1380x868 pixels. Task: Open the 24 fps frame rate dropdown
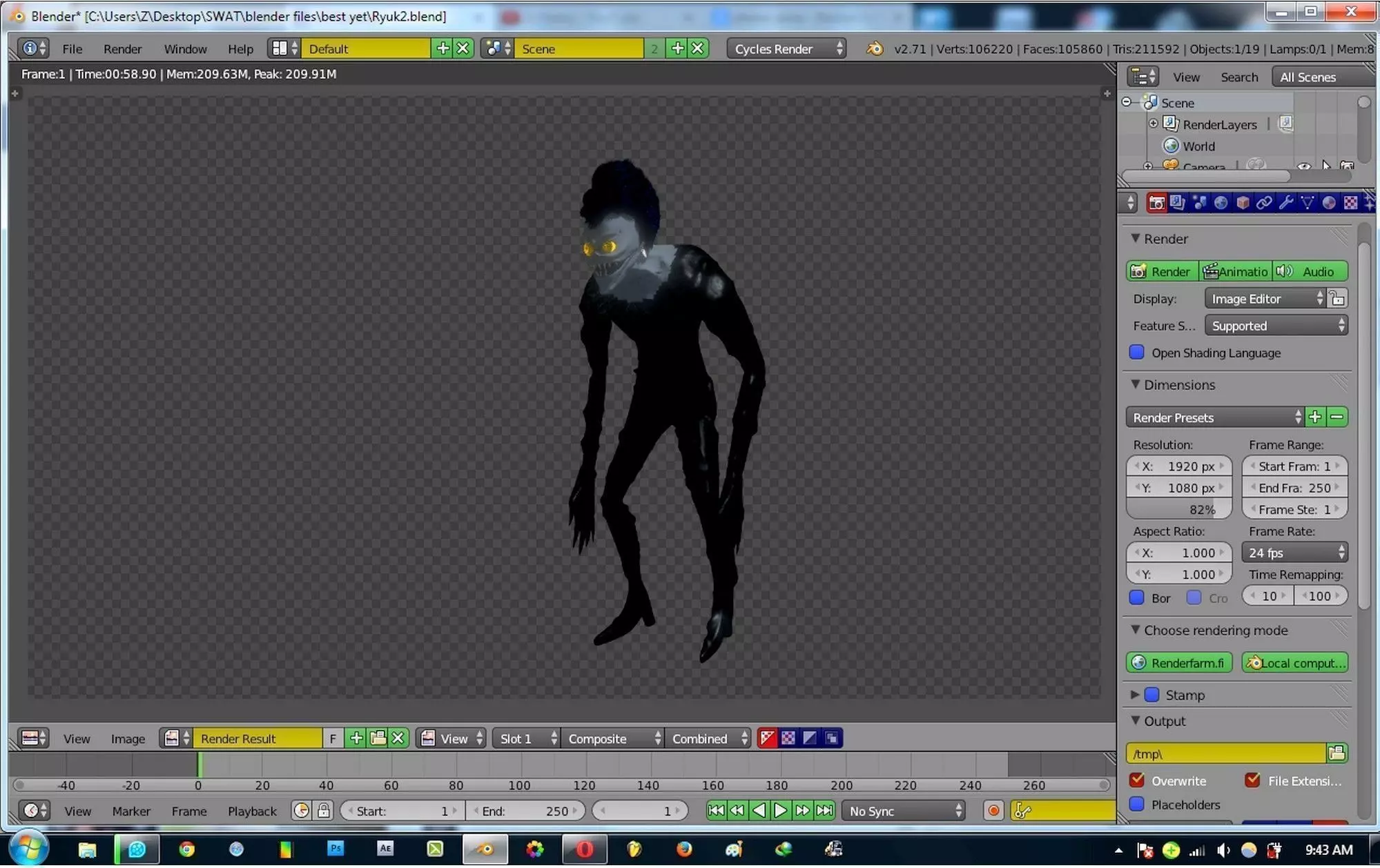pos(1295,553)
